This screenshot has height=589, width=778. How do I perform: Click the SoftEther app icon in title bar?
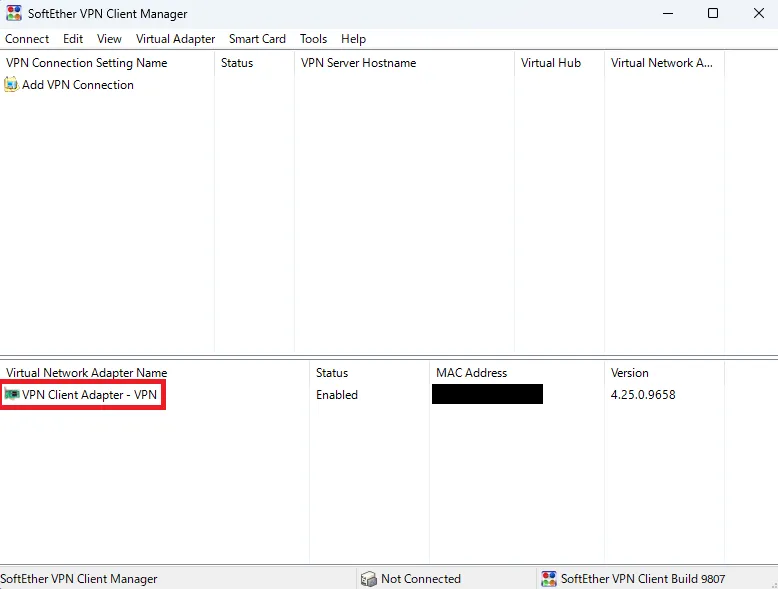point(14,13)
